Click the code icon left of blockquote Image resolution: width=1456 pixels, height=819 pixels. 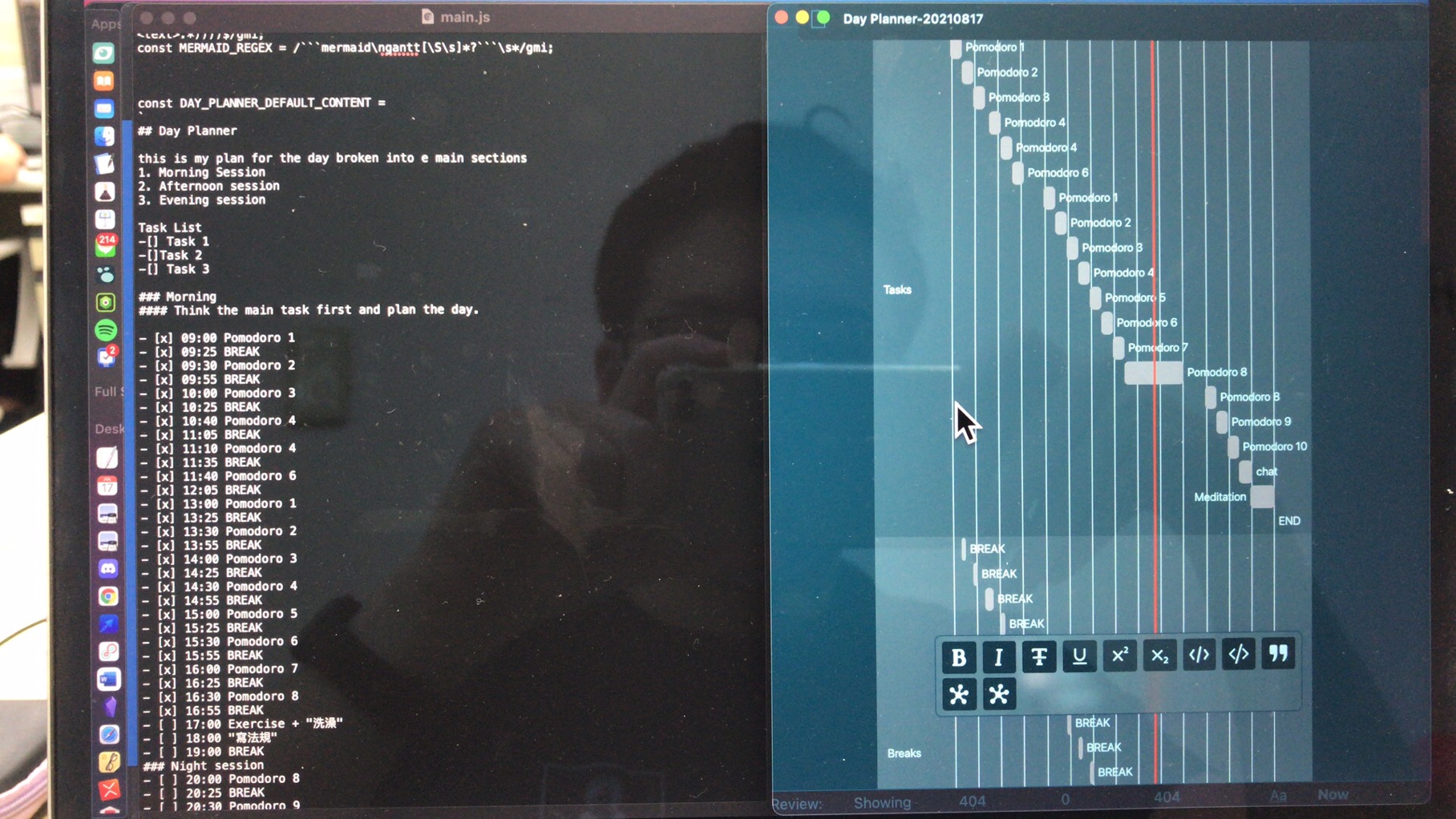pos(1239,654)
